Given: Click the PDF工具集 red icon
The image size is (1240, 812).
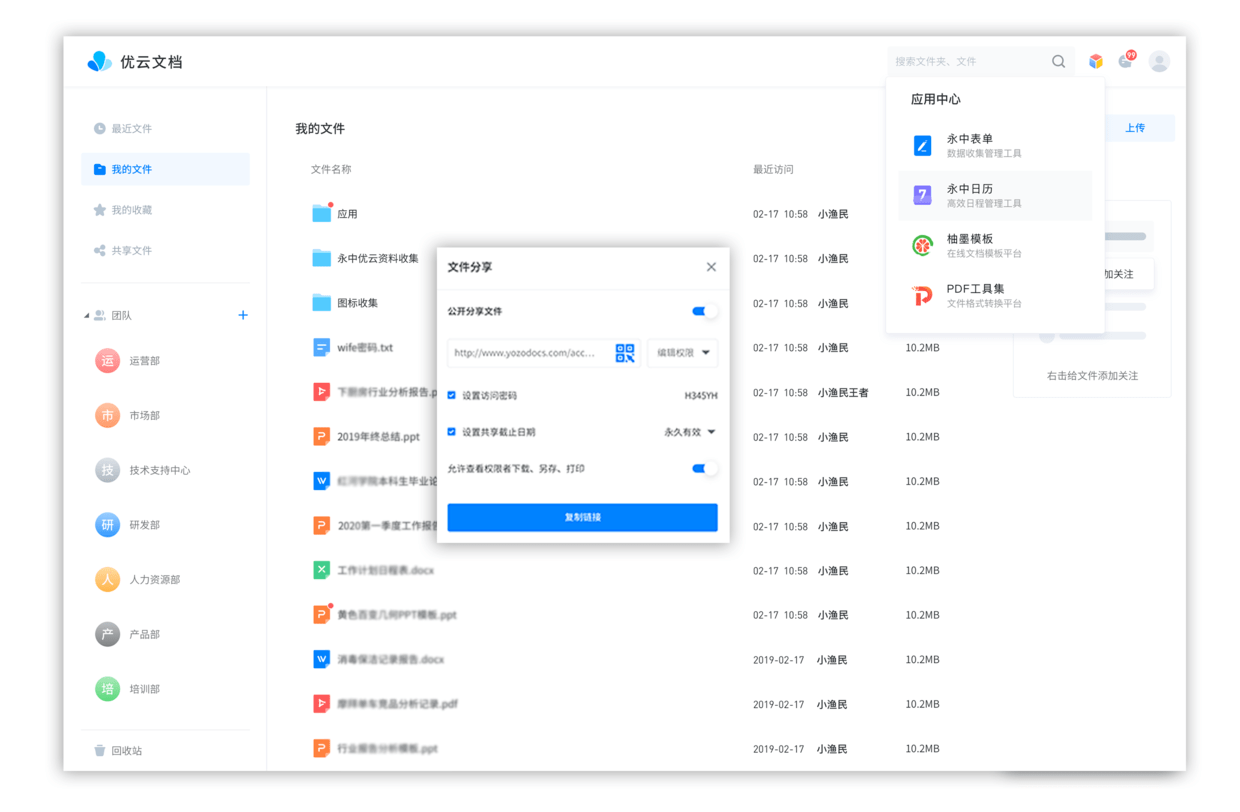Looking at the screenshot, I should point(922,295).
